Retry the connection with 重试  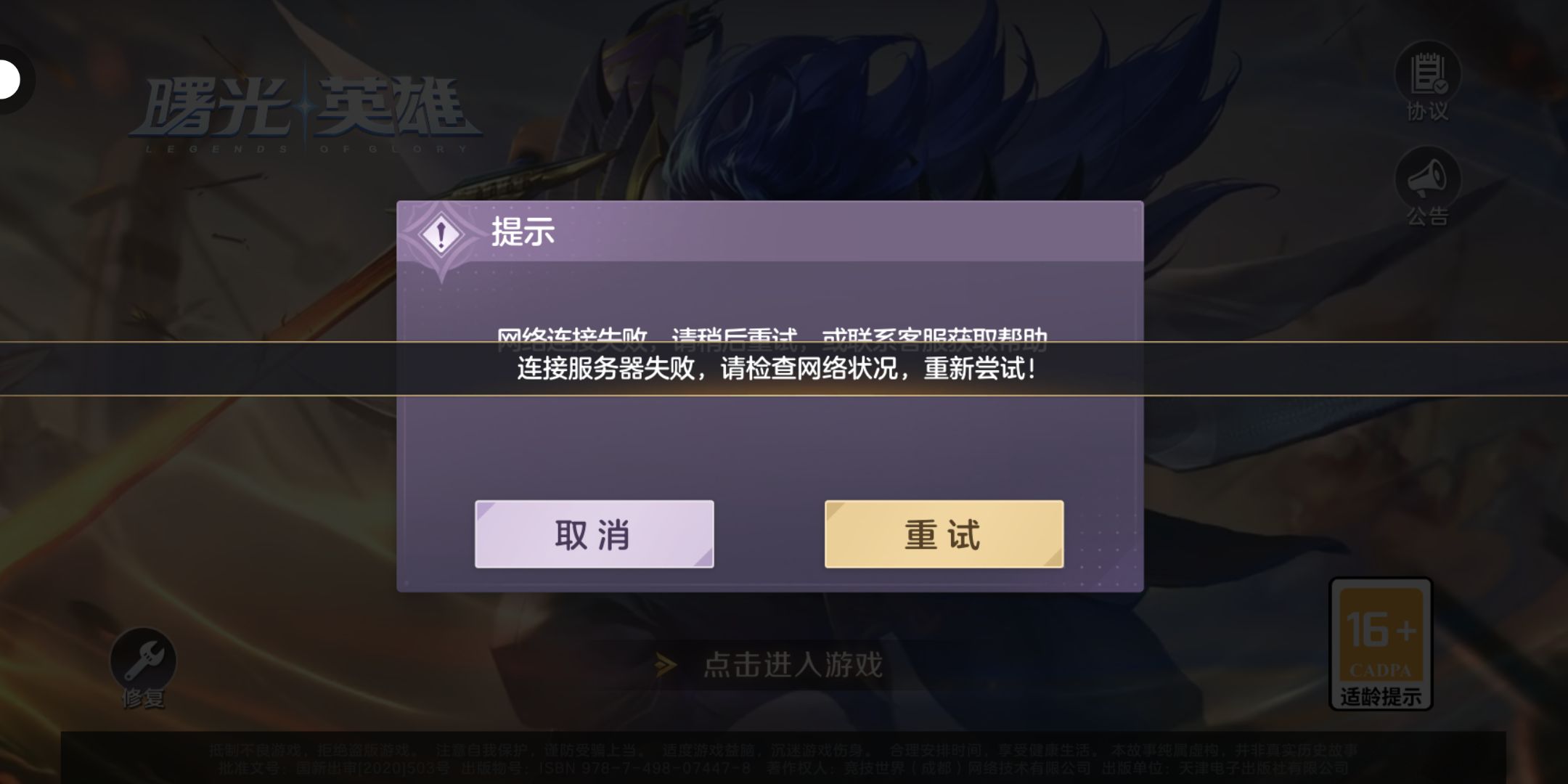click(944, 534)
